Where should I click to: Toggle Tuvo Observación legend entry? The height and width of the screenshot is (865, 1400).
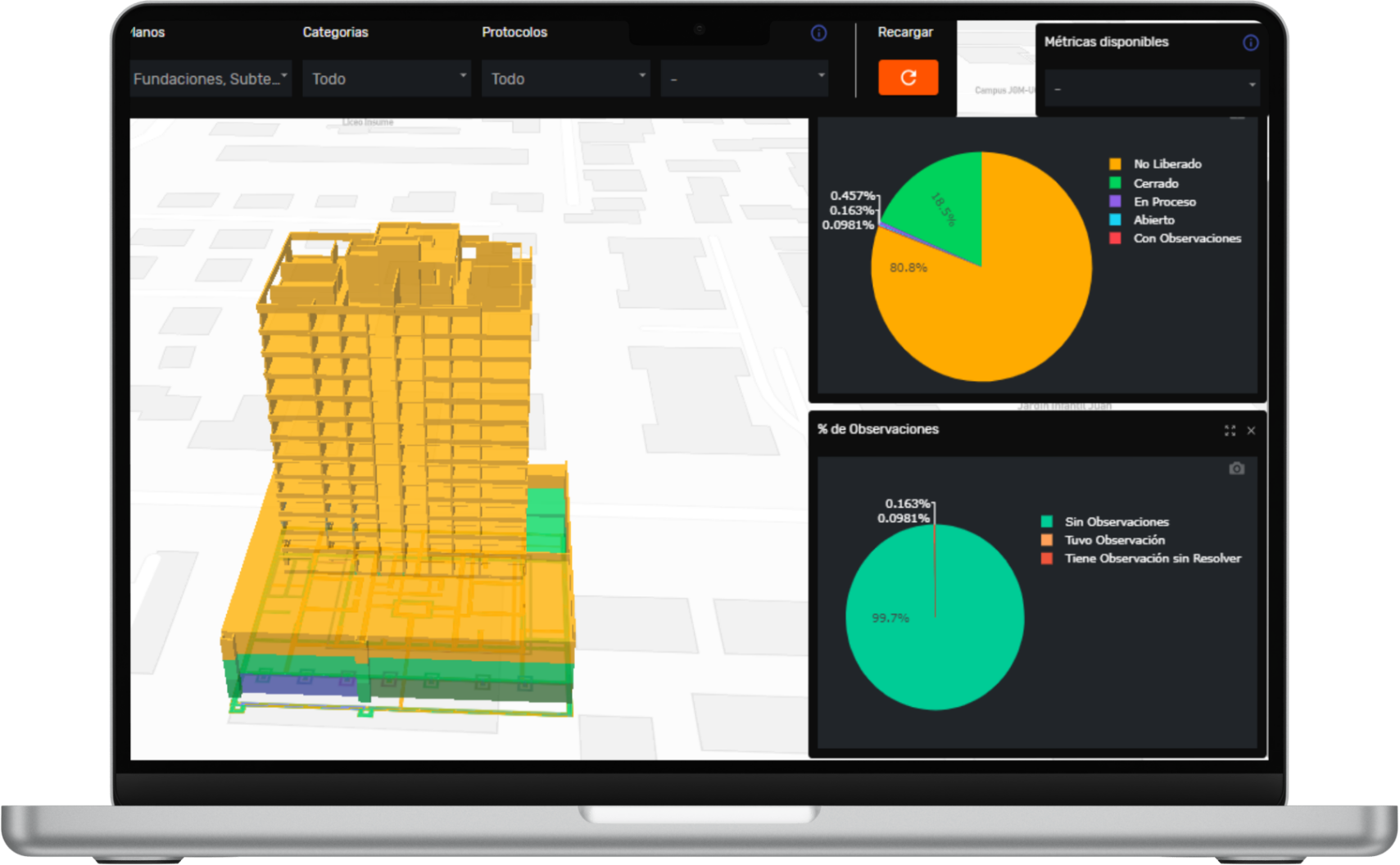tap(1114, 540)
